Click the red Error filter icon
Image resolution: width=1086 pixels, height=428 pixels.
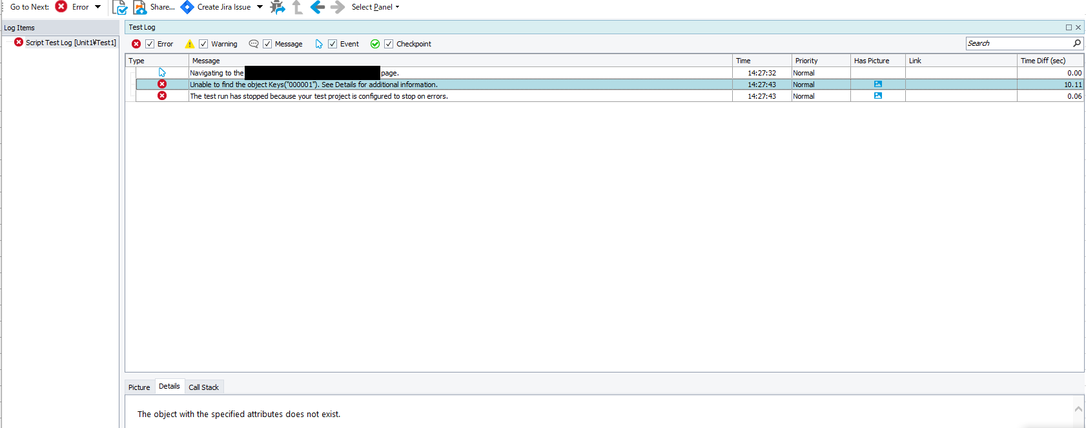pyautogui.click(x=136, y=44)
